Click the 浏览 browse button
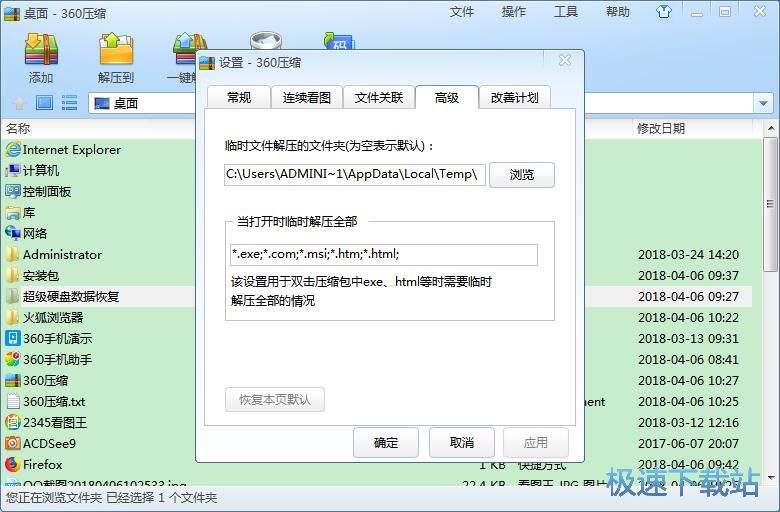 [x=522, y=175]
